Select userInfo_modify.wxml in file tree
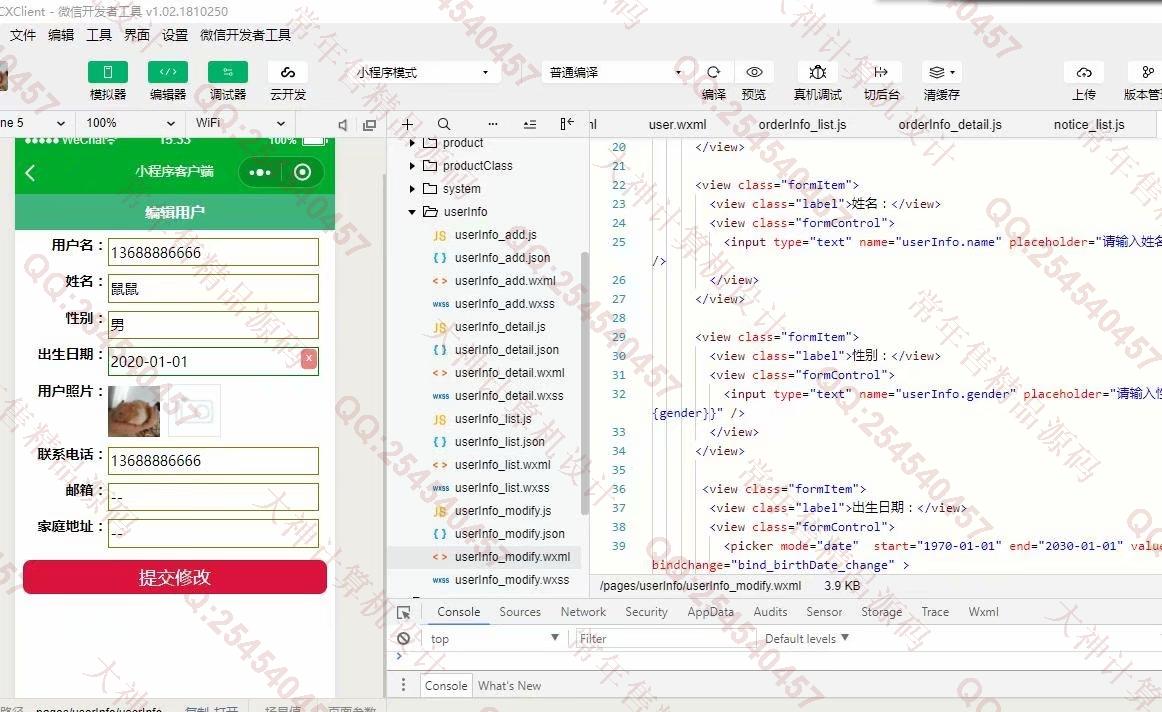The width and height of the screenshot is (1162, 712). tap(483, 556)
